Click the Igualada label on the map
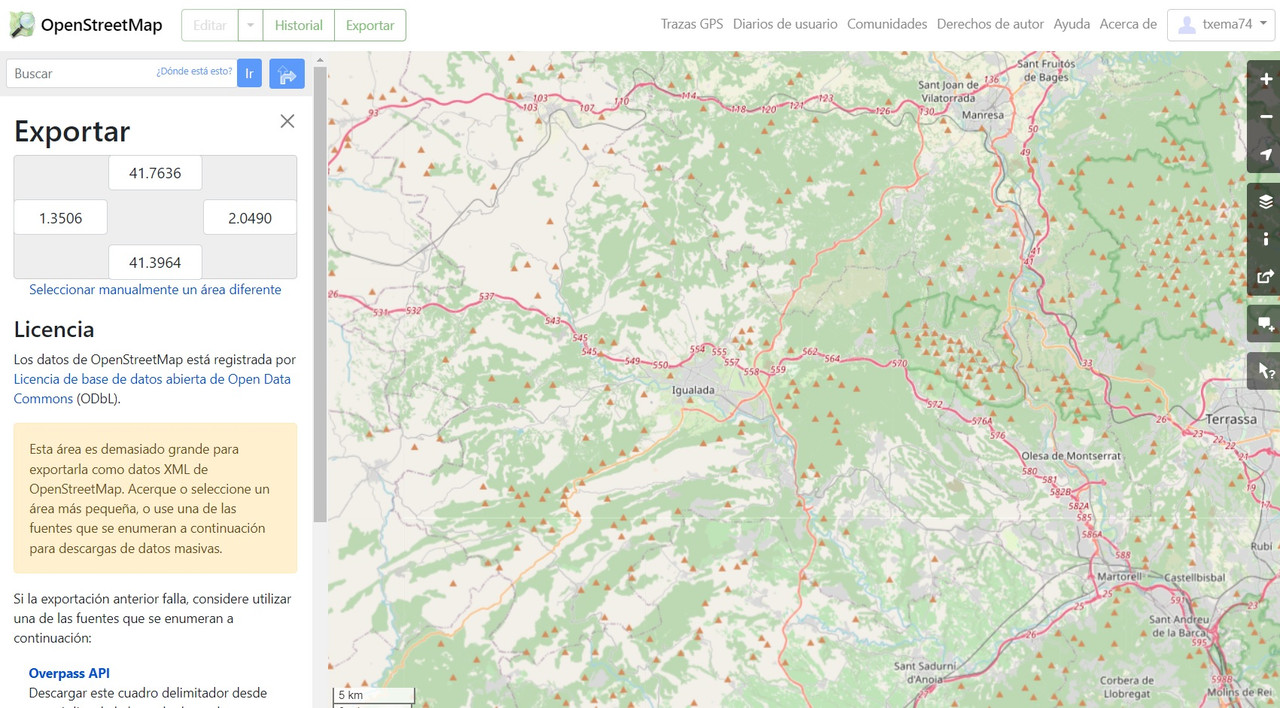Screen dimensions: 1280x708 (694, 390)
